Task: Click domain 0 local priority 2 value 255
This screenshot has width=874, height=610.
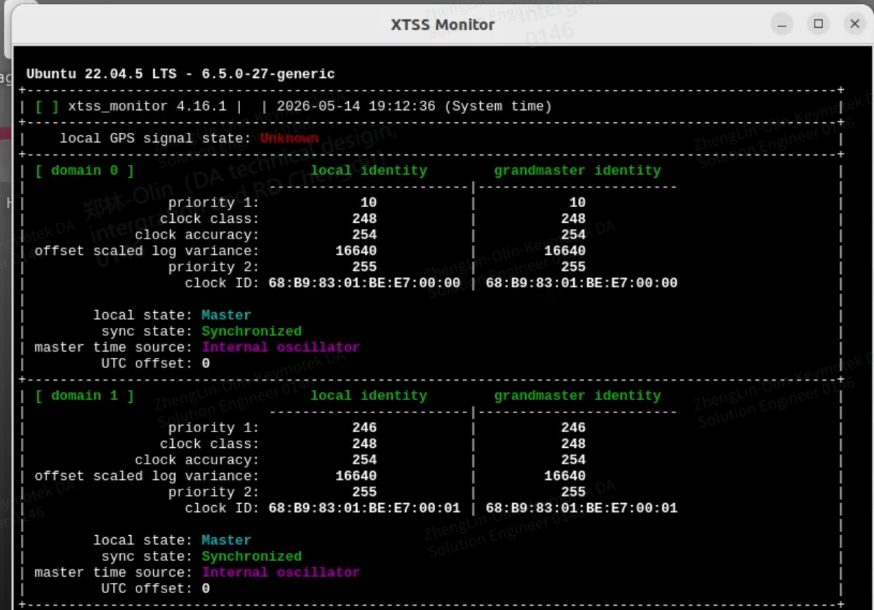Action: pos(365,267)
